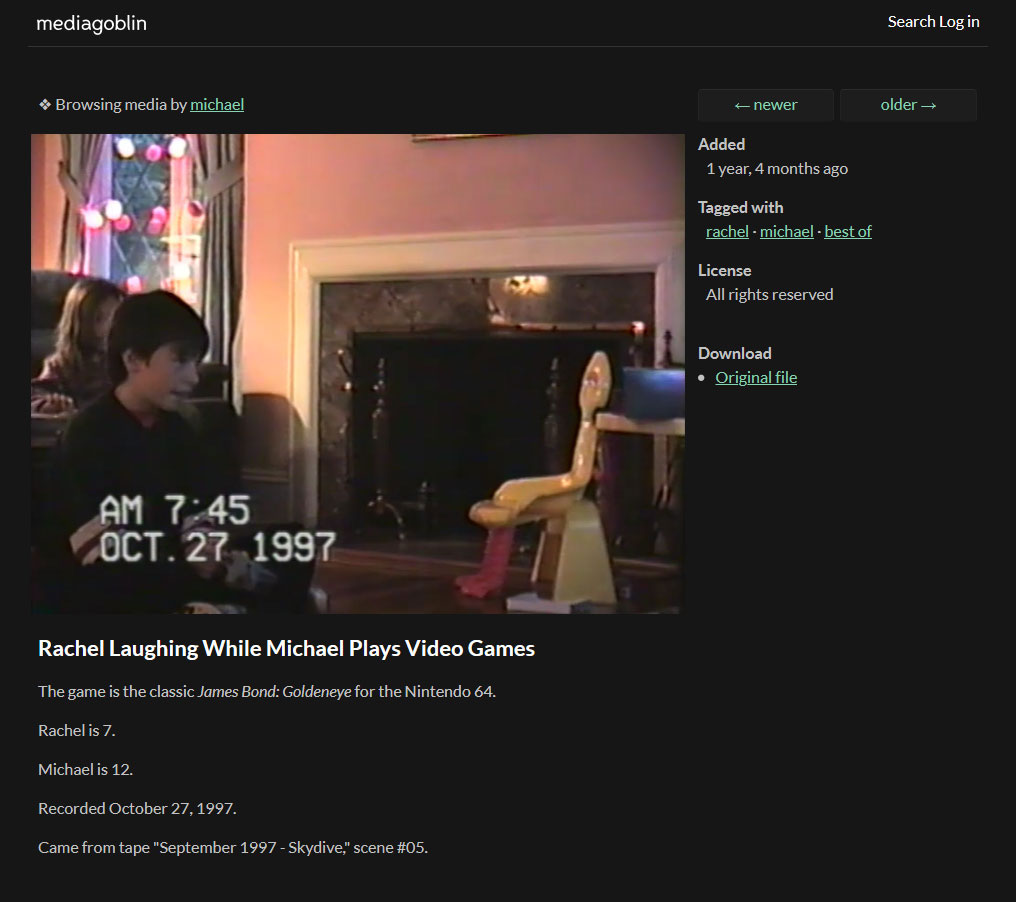Select the michael tag under Tagged with
The image size is (1016, 902).
pyautogui.click(x=786, y=231)
